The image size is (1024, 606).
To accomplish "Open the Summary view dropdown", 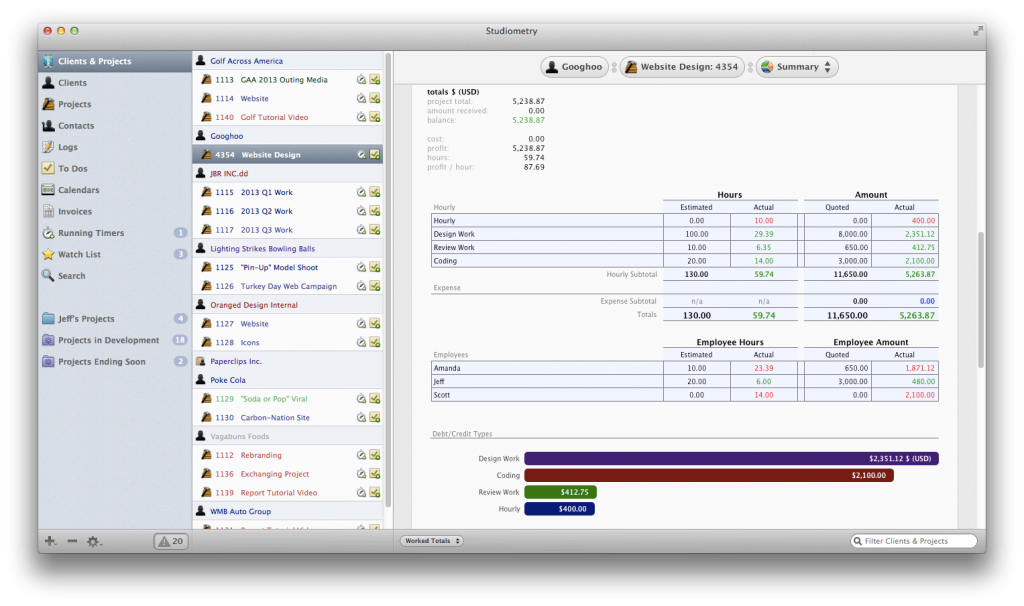I will click(x=799, y=67).
